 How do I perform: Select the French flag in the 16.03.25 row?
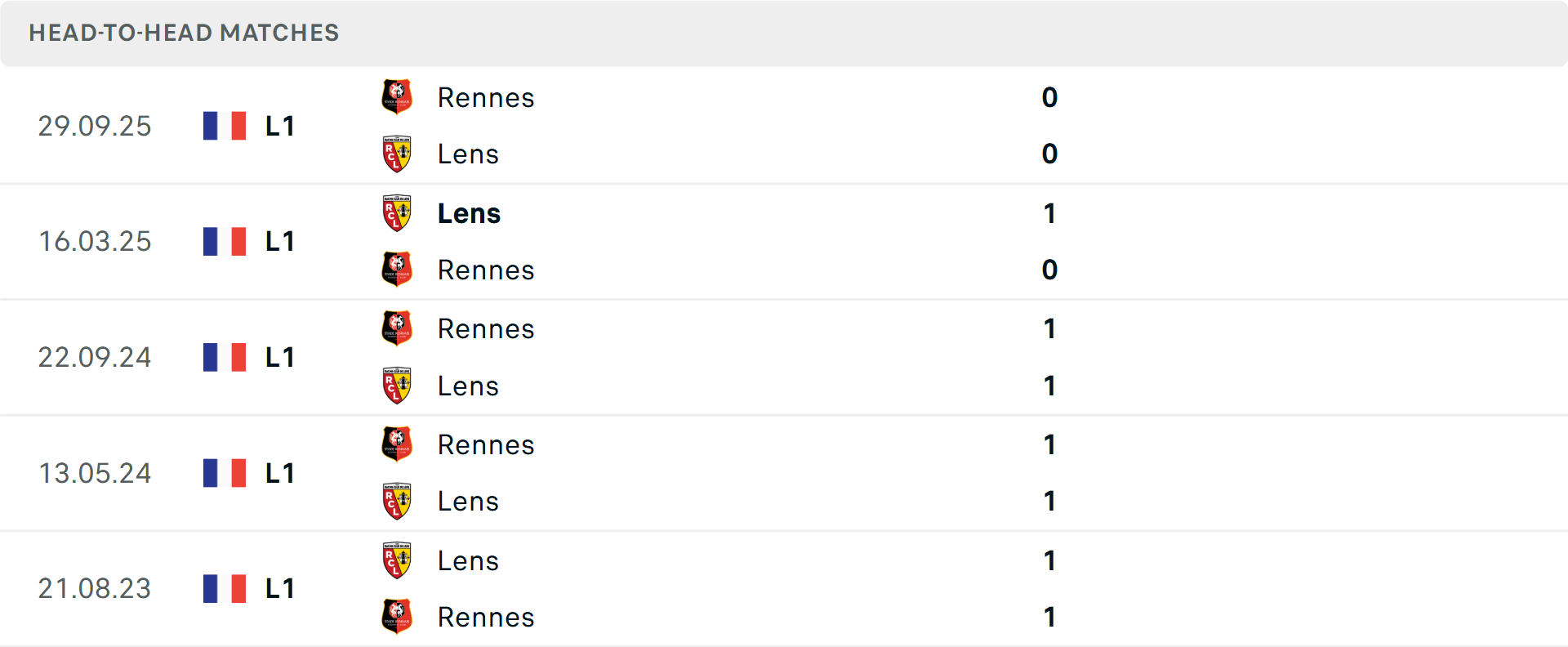coord(224,241)
